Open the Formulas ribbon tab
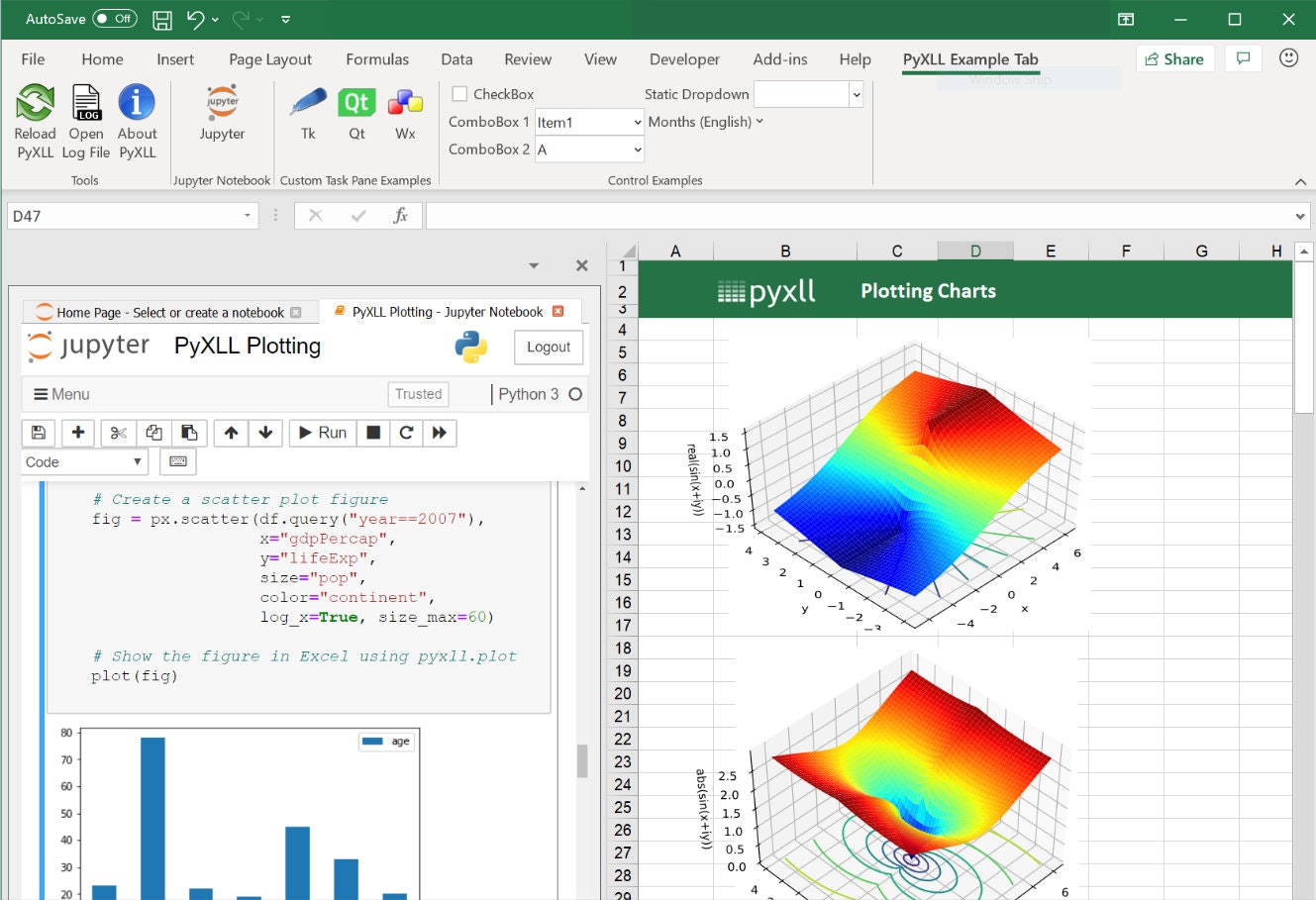 377,59
